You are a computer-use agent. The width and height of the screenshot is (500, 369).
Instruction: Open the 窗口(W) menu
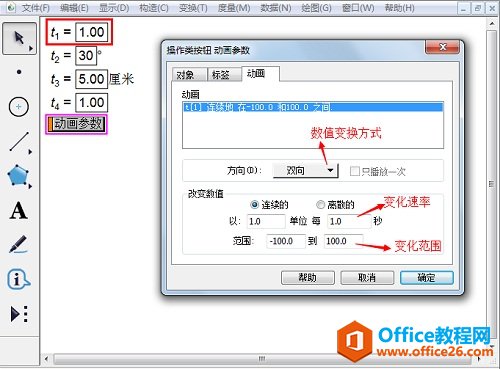coord(358,8)
